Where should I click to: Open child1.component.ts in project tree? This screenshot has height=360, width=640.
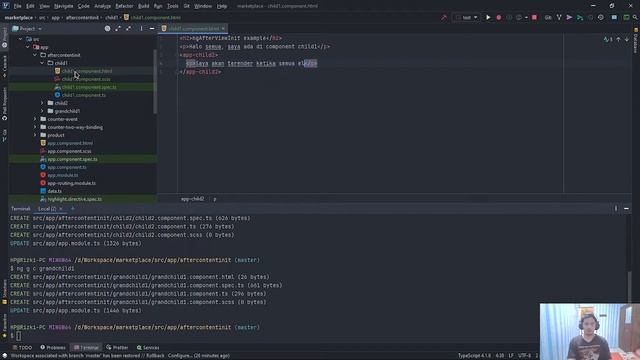point(84,95)
